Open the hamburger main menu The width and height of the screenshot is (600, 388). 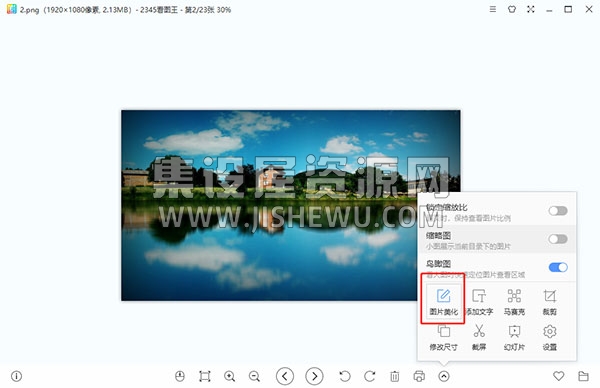click(493, 9)
